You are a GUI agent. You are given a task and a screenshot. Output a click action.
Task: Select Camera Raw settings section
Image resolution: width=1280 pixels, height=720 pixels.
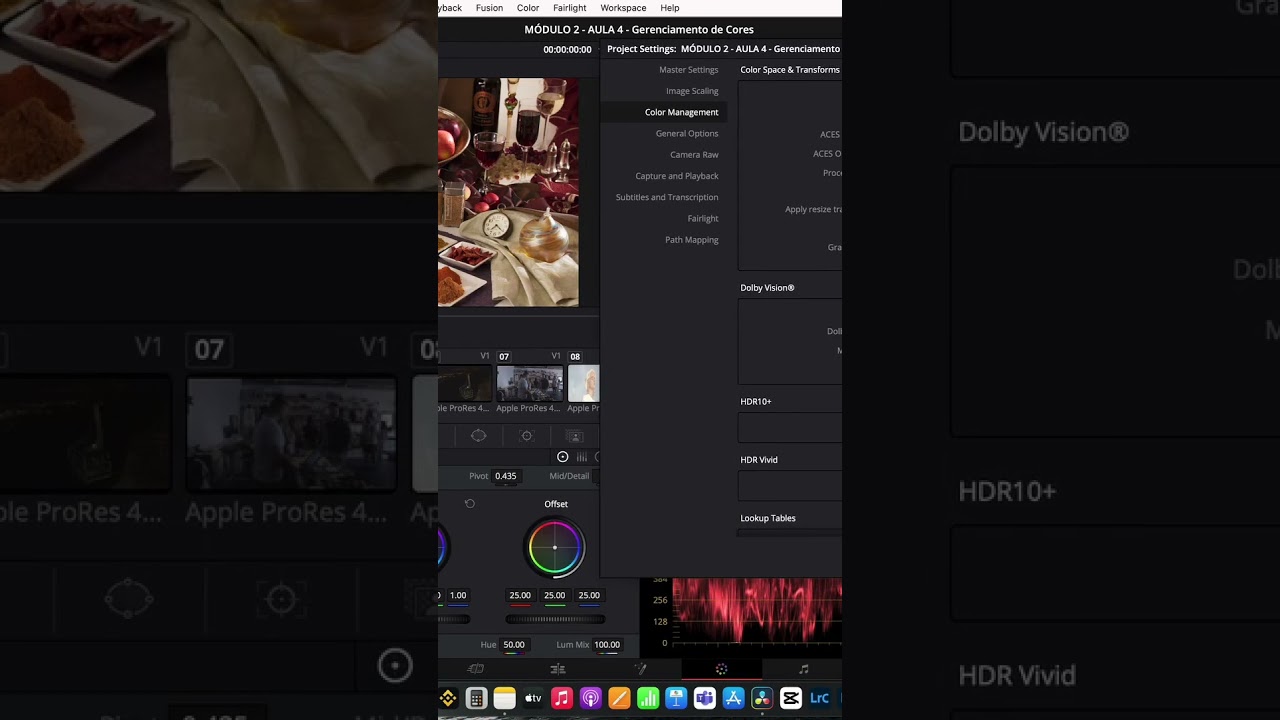[694, 155]
